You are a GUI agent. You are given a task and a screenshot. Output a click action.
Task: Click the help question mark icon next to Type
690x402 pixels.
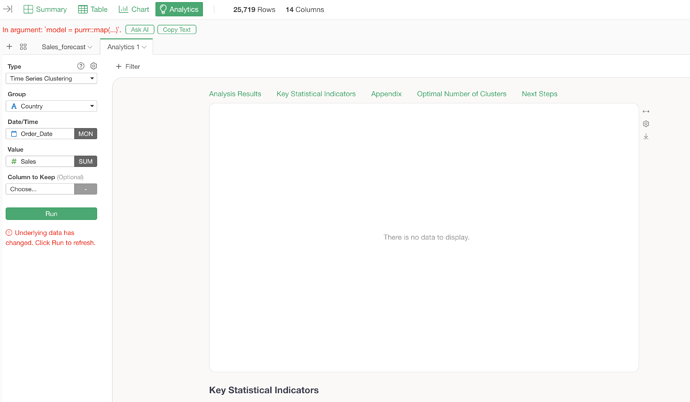pyautogui.click(x=81, y=66)
